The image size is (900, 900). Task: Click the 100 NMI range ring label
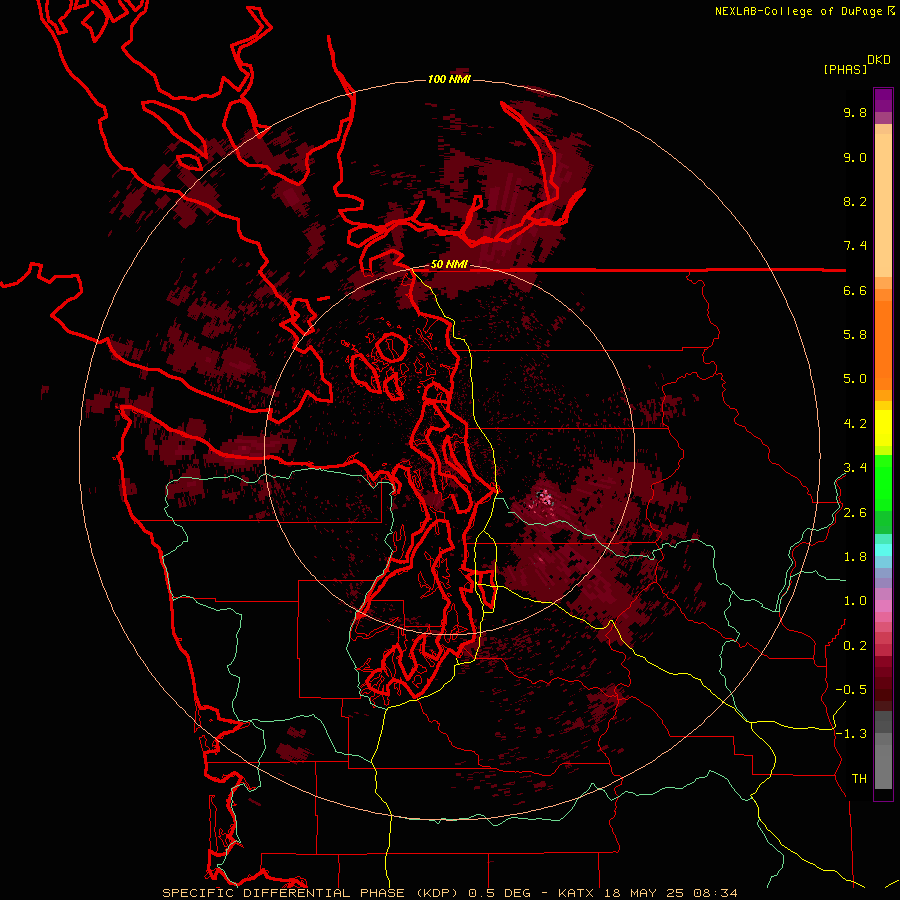(x=449, y=79)
